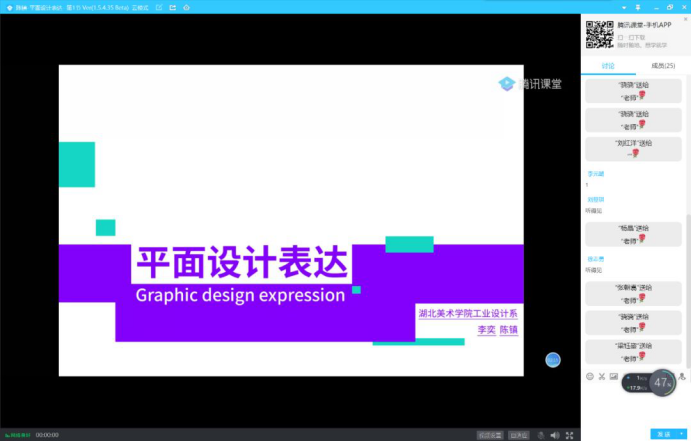Click the floating blue circle button
Image resolution: width=692 pixels, height=441 pixels.
553,360
